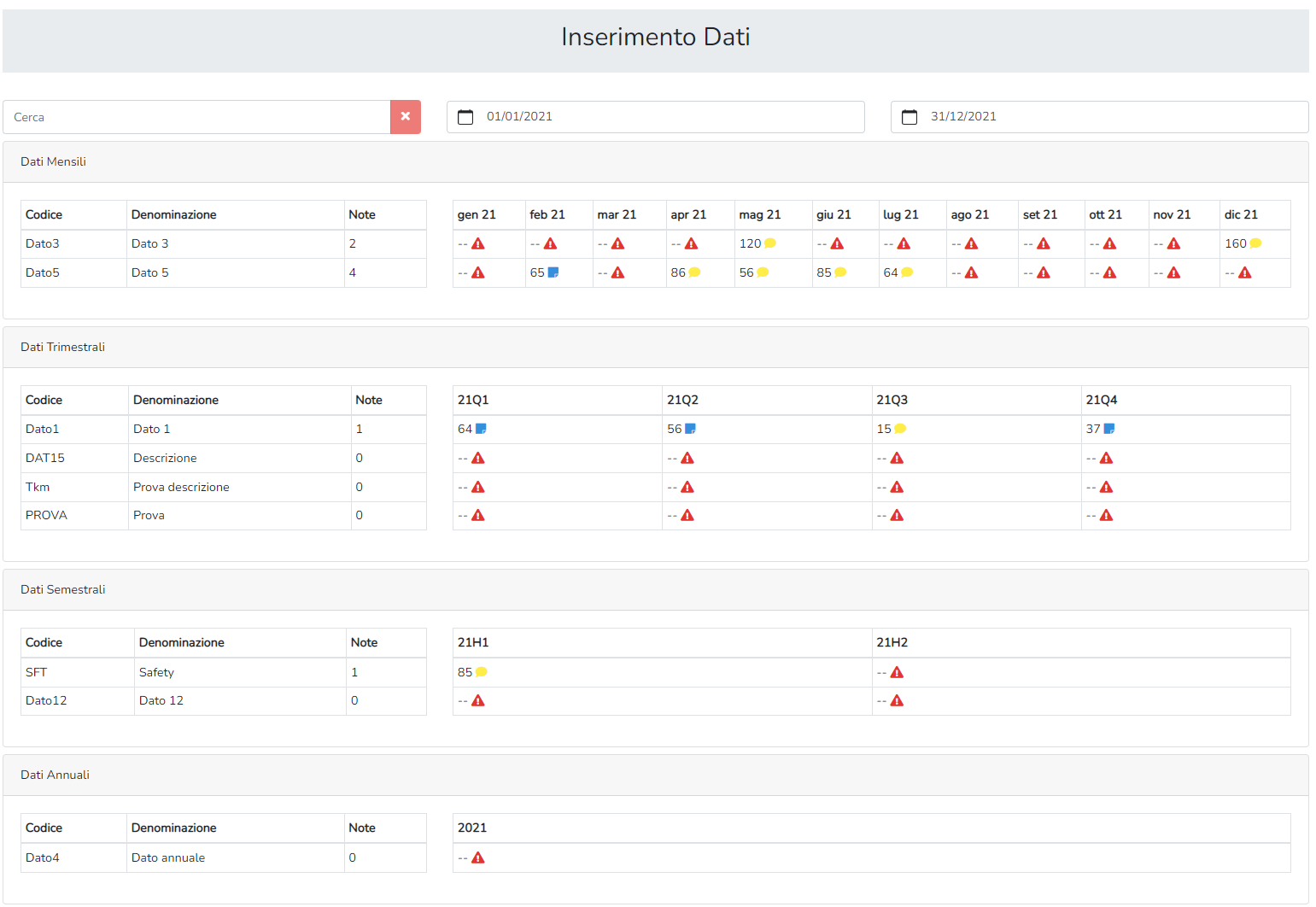Viewport: 1316px width, 907px height.
Task: Click yellow comment icon on Dato5 giu 21
Action: coord(840,272)
